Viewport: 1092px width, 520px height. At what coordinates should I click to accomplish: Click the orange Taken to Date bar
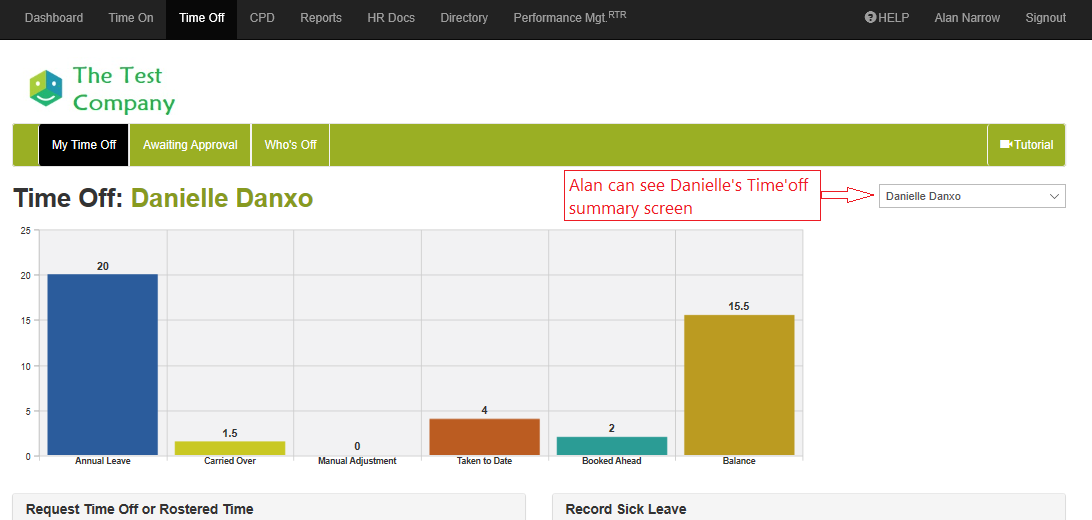[x=484, y=437]
